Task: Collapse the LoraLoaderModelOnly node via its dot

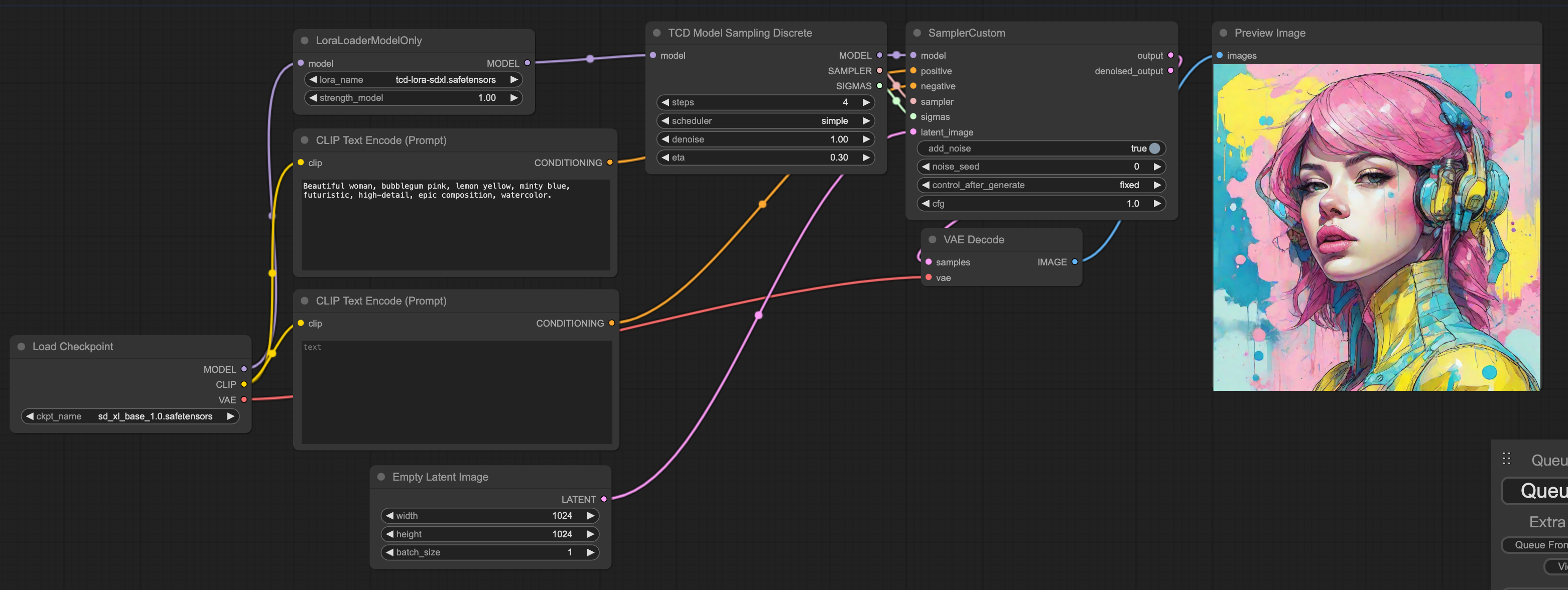Action: pyautogui.click(x=304, y=41)
